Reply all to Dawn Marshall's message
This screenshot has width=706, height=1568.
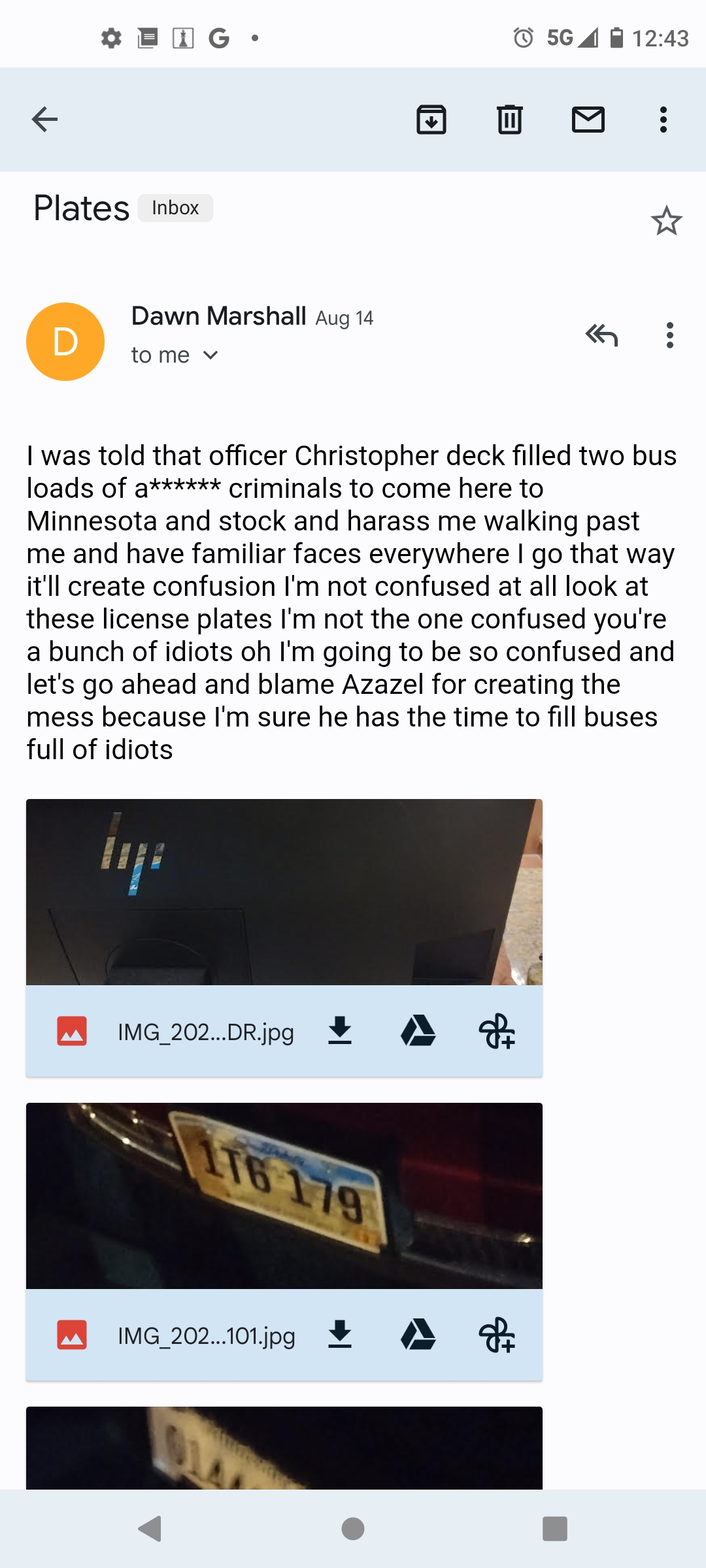[x=601, y=335]
